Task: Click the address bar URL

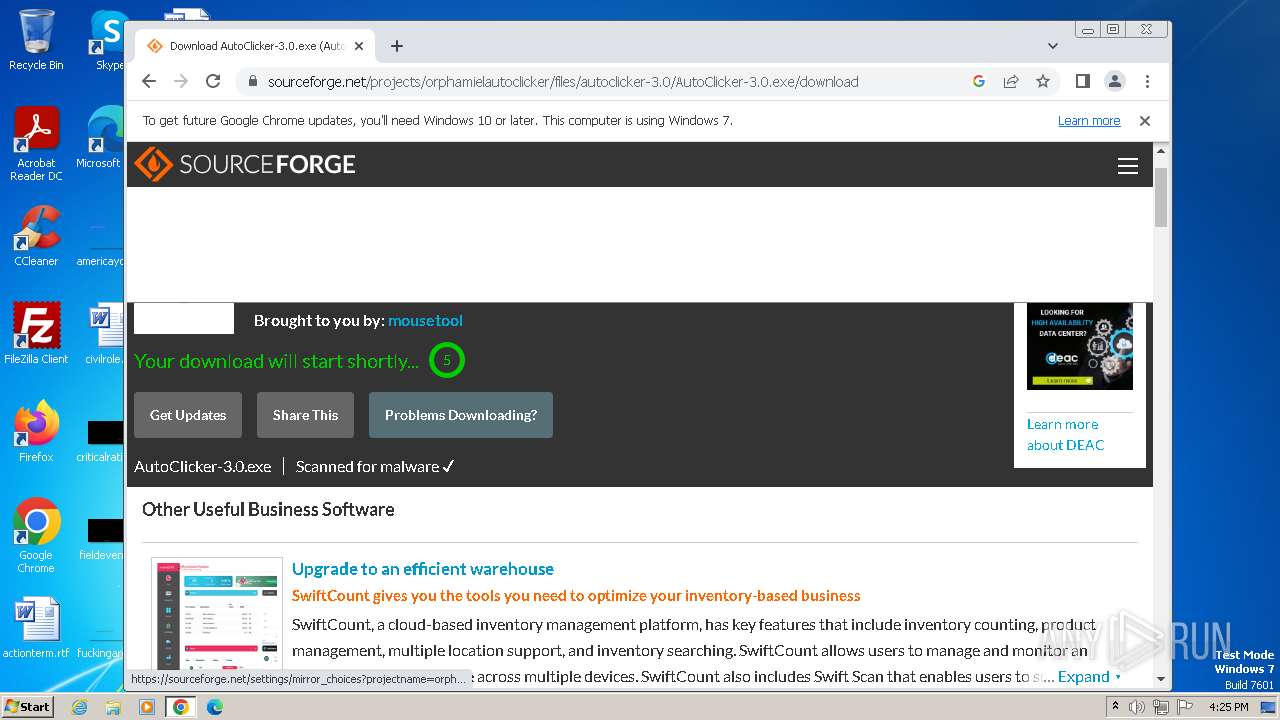Action: [563, 82]
